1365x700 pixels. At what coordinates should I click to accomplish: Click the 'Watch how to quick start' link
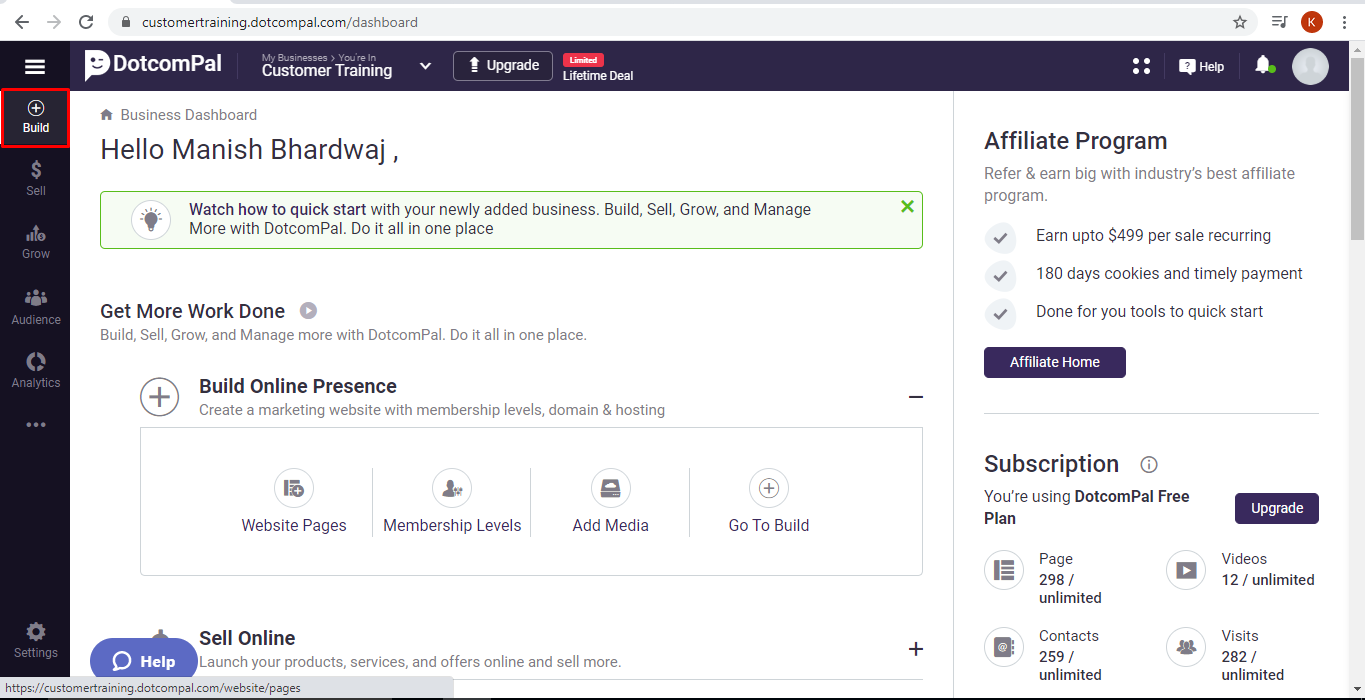[x=278, y=210]
